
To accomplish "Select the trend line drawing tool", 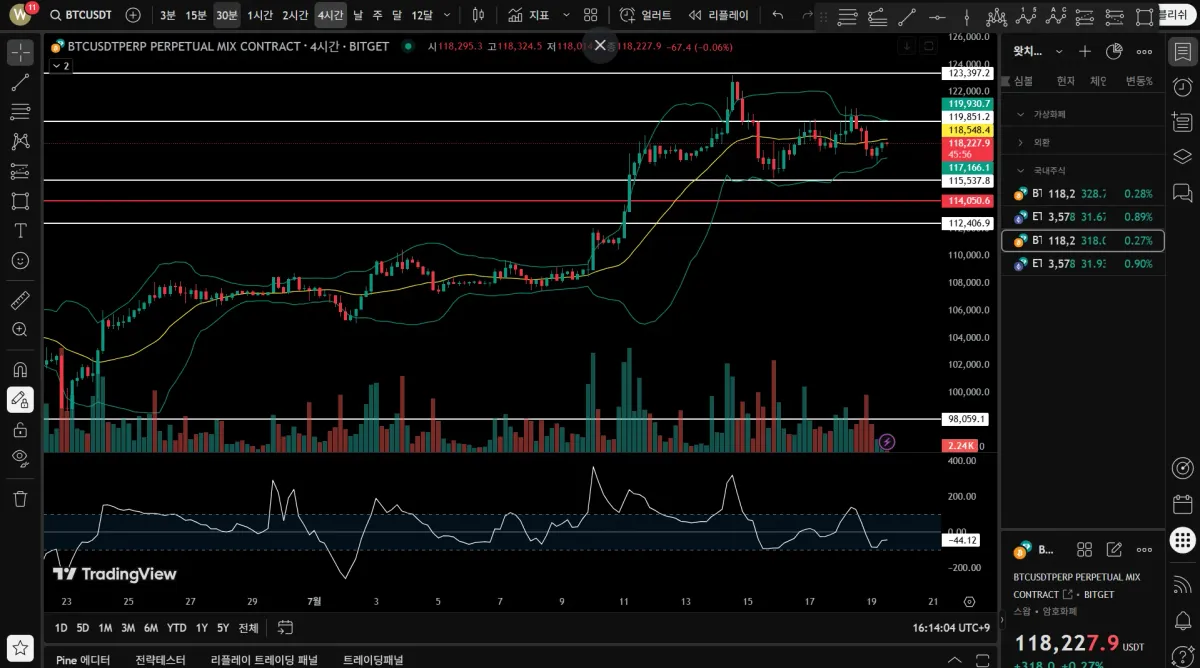I will coord(20,82).
